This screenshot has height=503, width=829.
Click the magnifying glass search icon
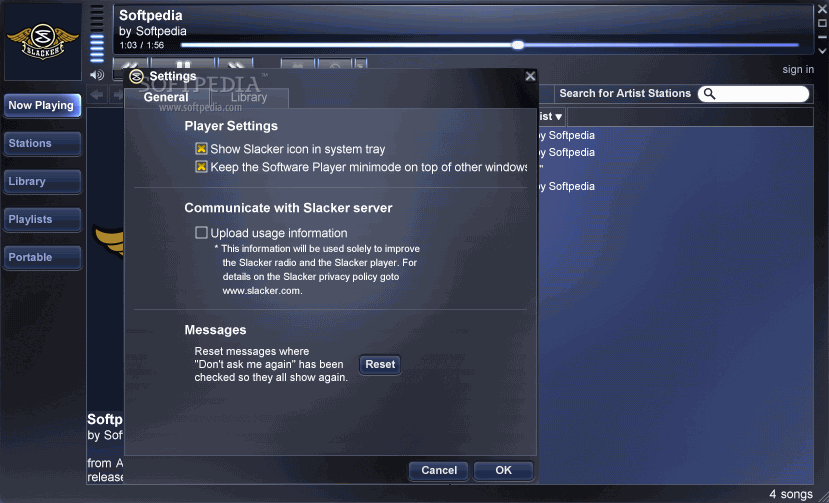(710, 94)
